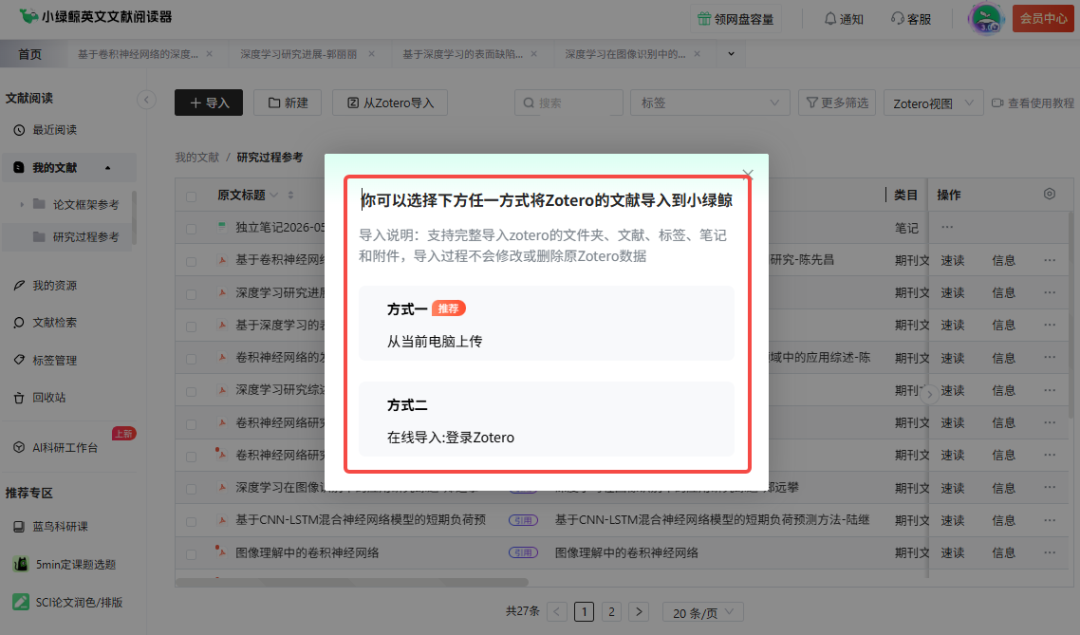This screenshot has width=1080, height=635.
Task: Check the 基于CNN-LSTM混合神经网络 row checkbox
Action: point(191,521)
